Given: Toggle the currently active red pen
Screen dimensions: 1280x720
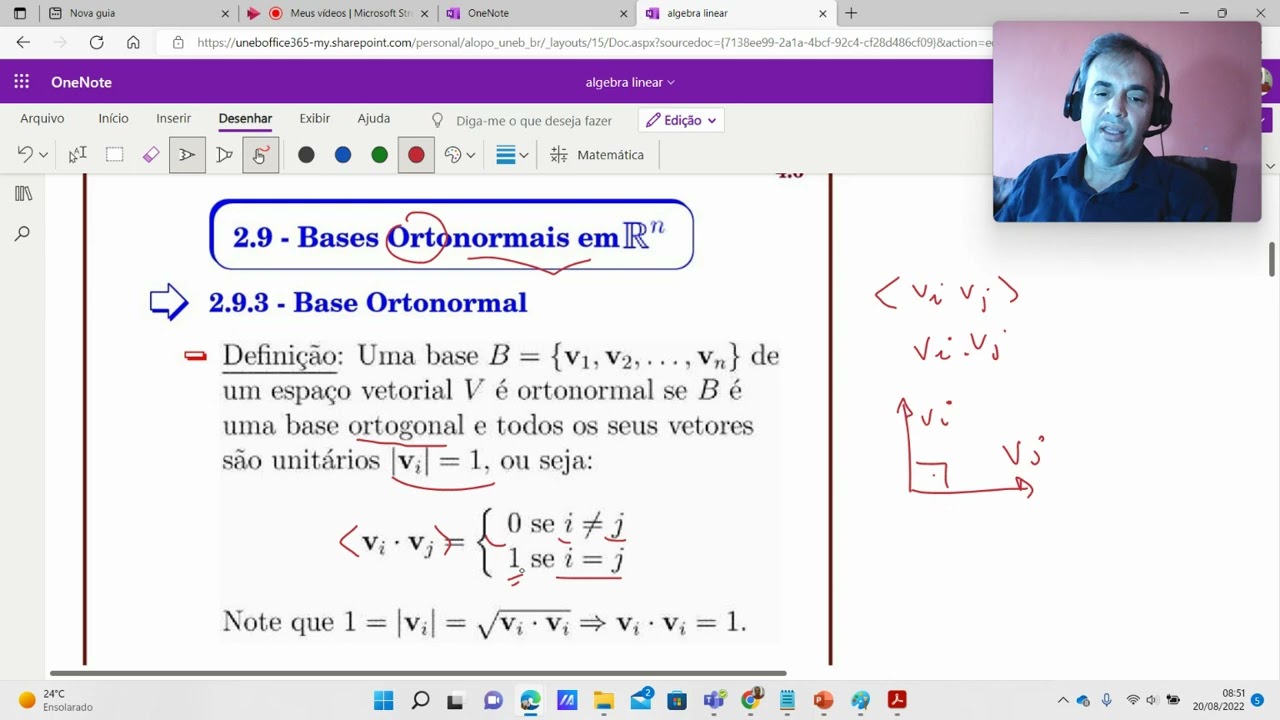Looking at the screenshot, I should (415, 155).
